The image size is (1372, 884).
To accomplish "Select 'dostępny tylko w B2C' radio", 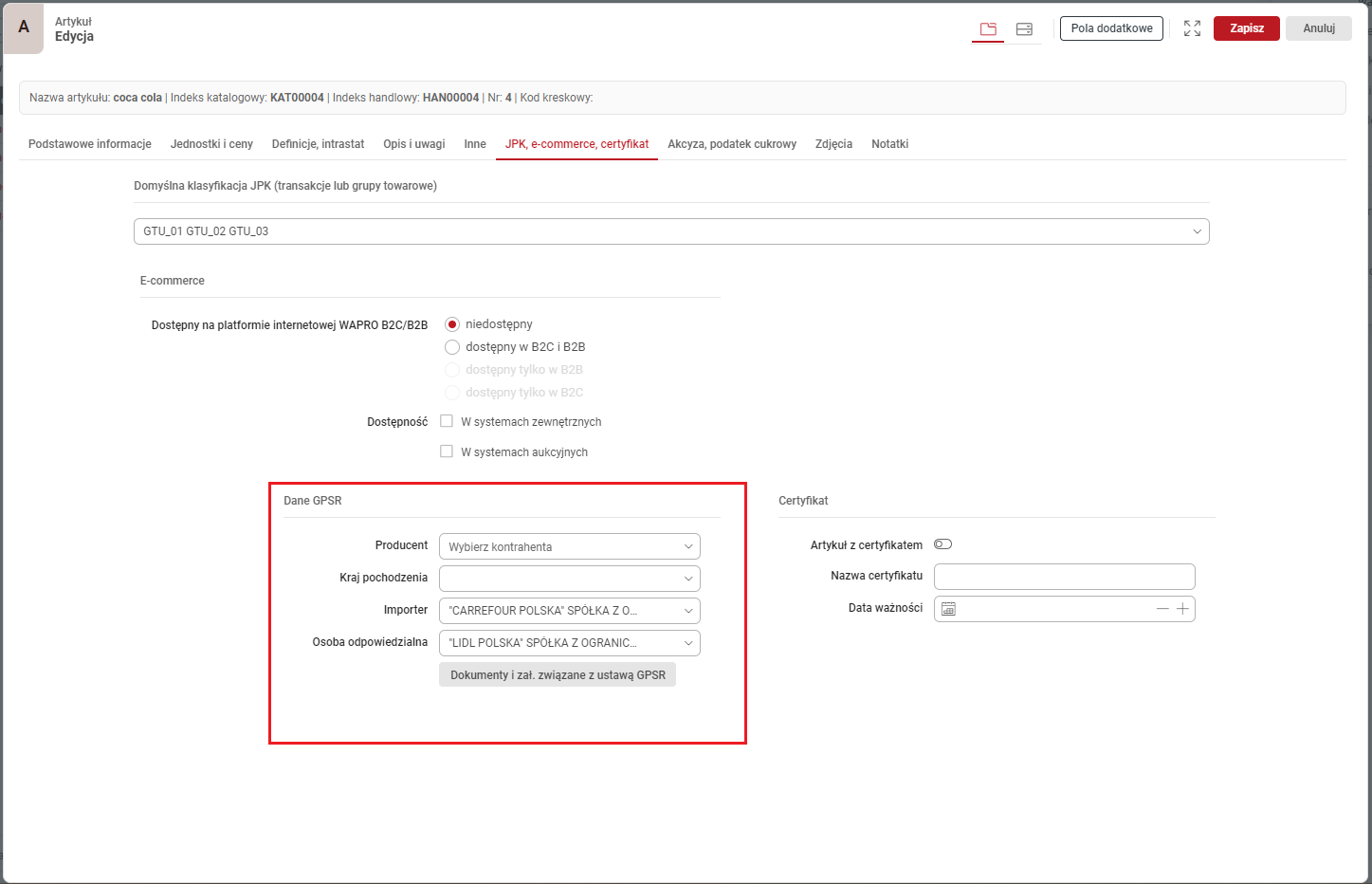I will click(452, 393).
